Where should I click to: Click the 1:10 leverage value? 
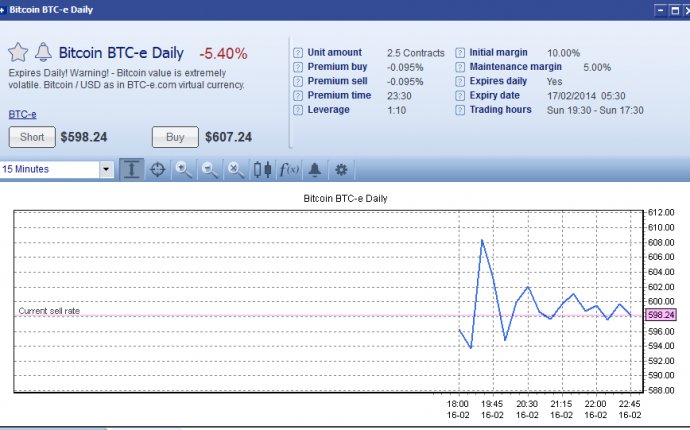pos(396,110)
